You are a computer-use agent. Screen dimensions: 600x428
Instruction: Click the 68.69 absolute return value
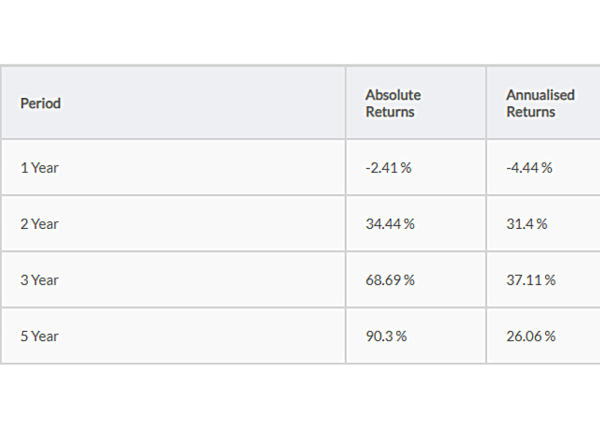(x=384, y=280)
